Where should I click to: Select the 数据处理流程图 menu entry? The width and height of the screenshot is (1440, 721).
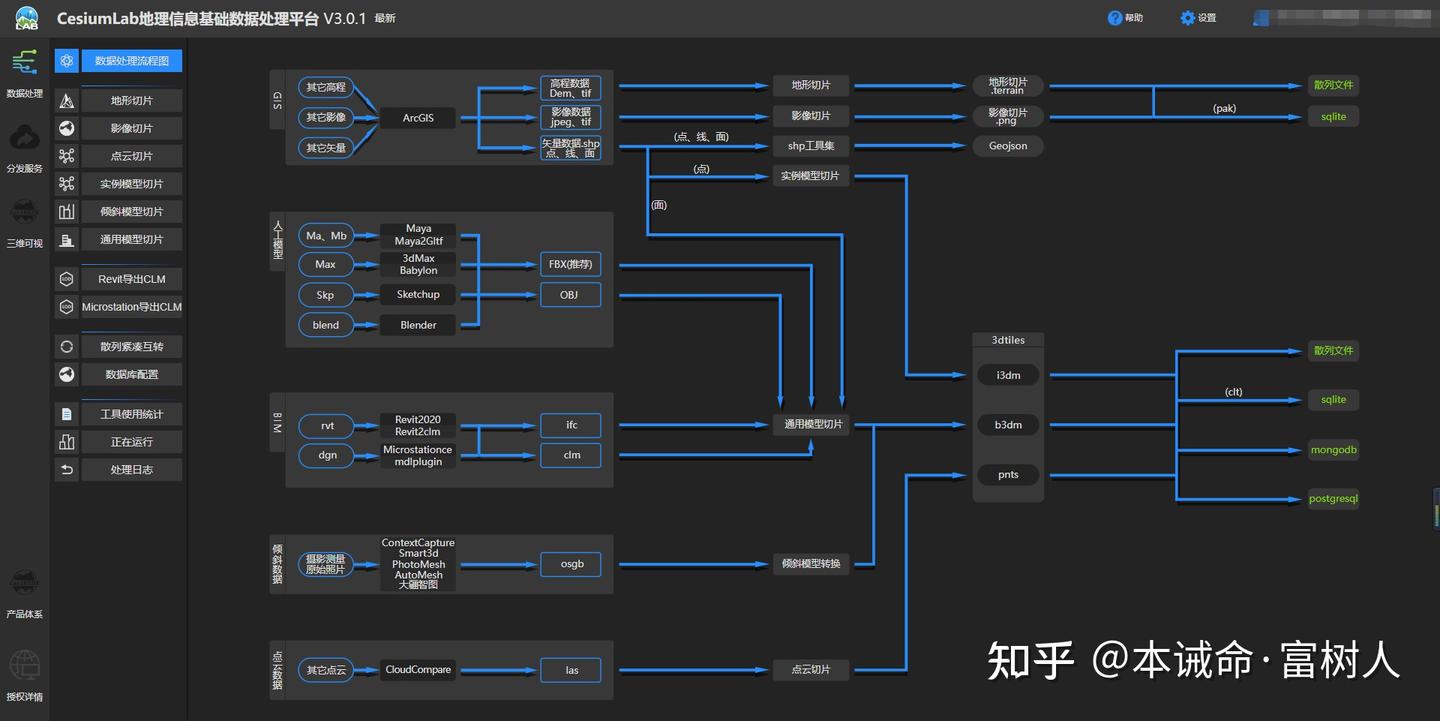tap(132, 61)
